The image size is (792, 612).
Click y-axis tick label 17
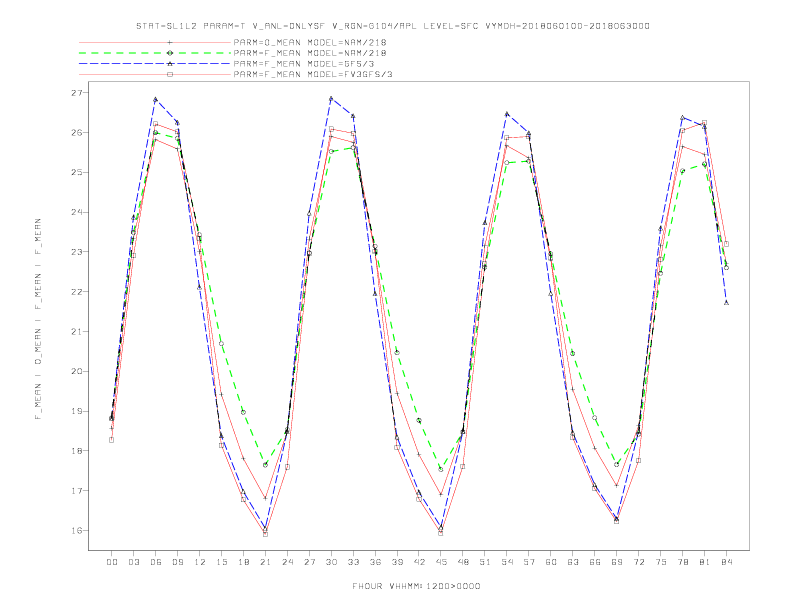point(77,491)
